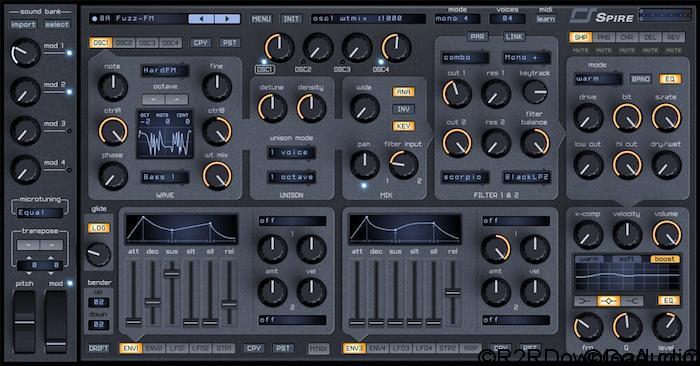The width and height of the screenshot is (700, 366).
Task: Toggle the glide LOG button
Action: pyautogui.click(x=98, y=228)
